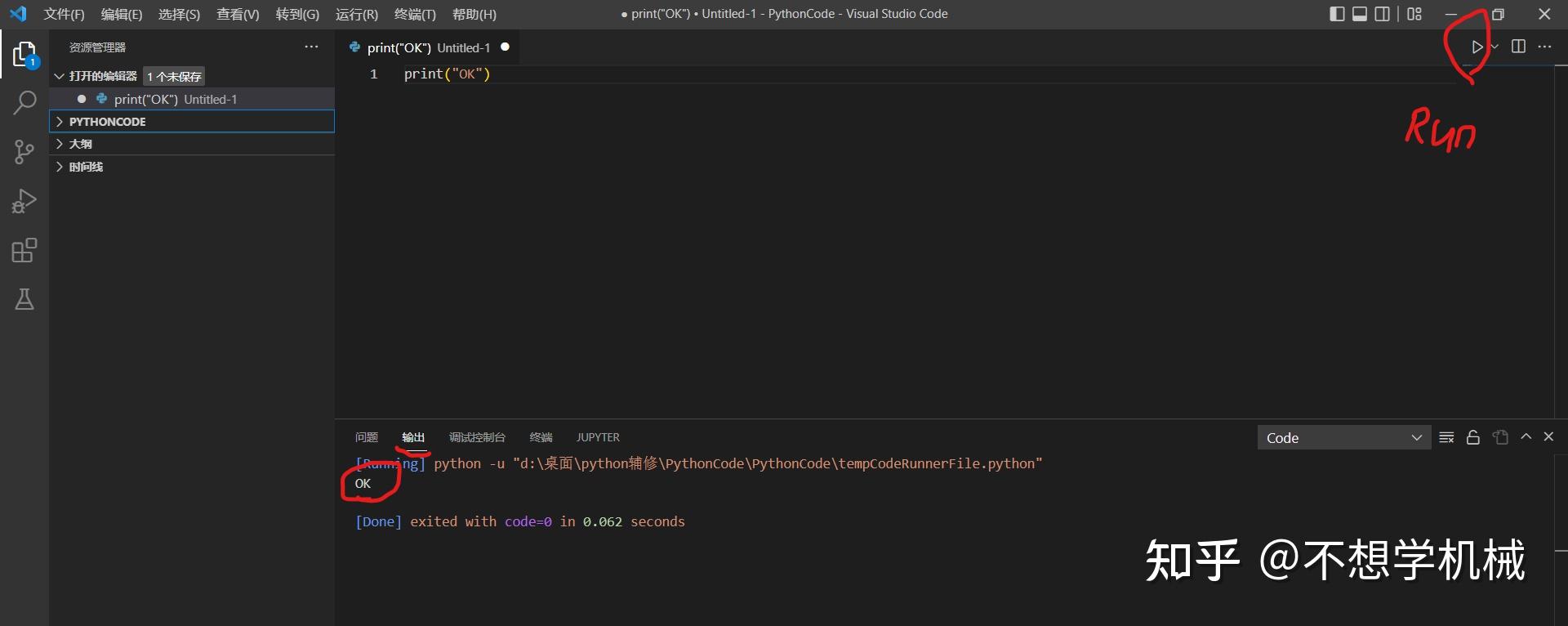Screen dimensions: 1568x626
Task: Switch to the 终端 panel tab
Action: (541, 437)
